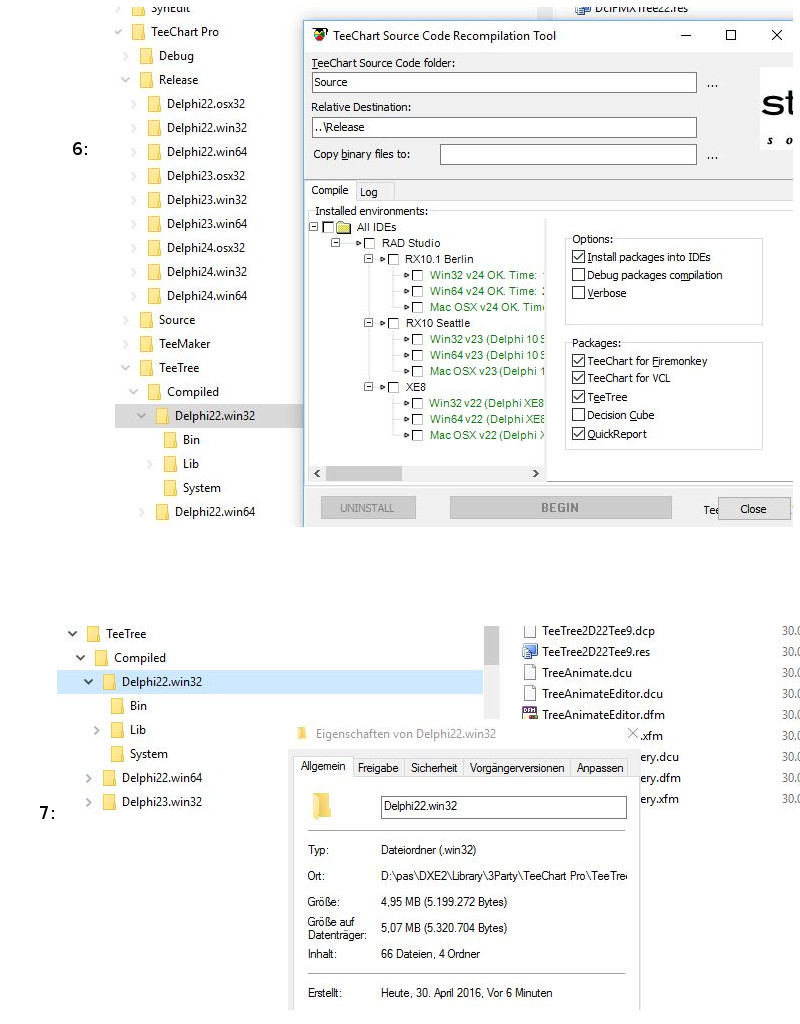
Task: Collapse the RX10 Seattle tree node
Action: coord(368,323)
